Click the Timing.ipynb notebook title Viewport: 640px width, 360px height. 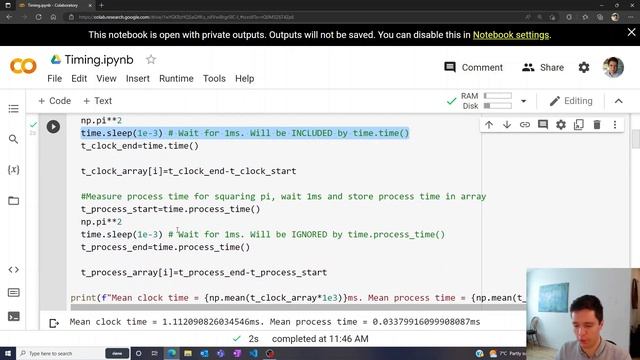(x=99, y=60)
